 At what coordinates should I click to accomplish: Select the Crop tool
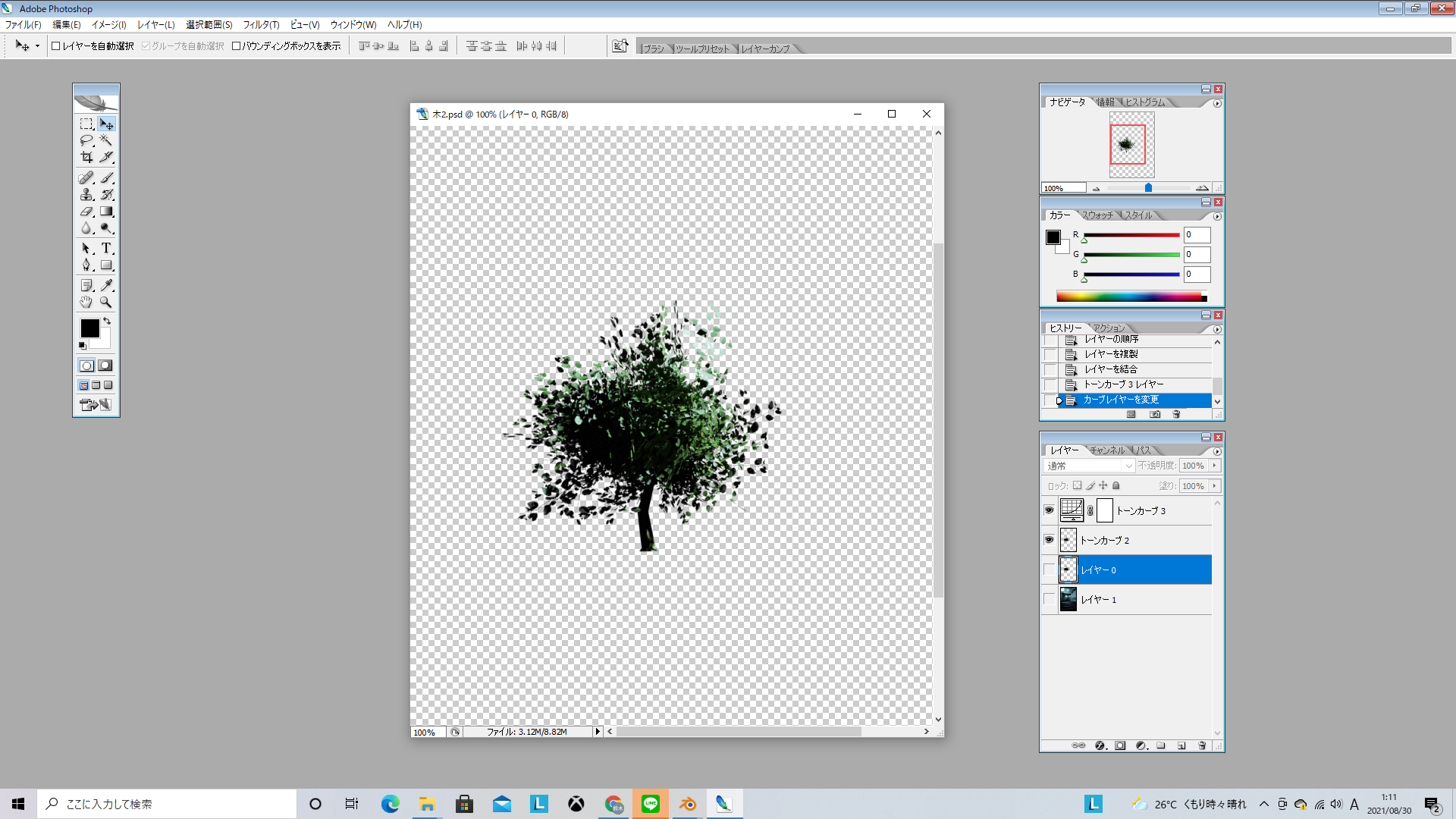point(86,157)
